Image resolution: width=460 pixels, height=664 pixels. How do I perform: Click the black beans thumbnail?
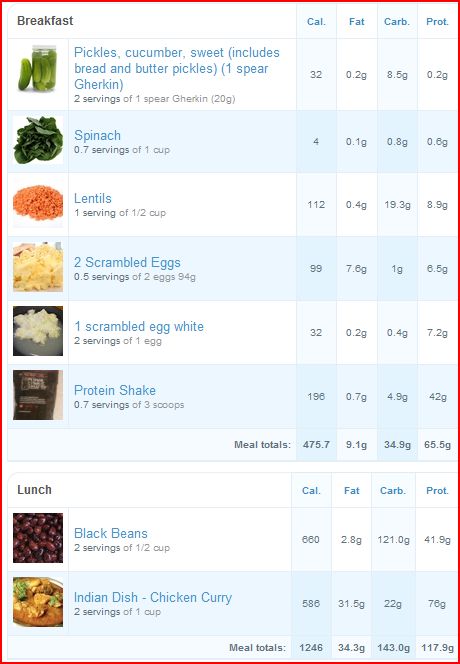[x=38, y=538]
